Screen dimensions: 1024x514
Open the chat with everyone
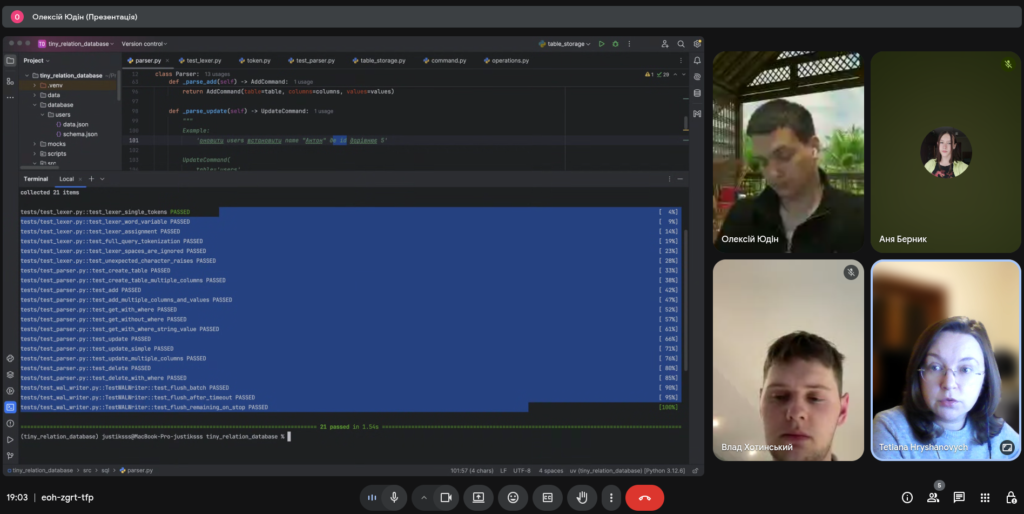pos(959,497)
